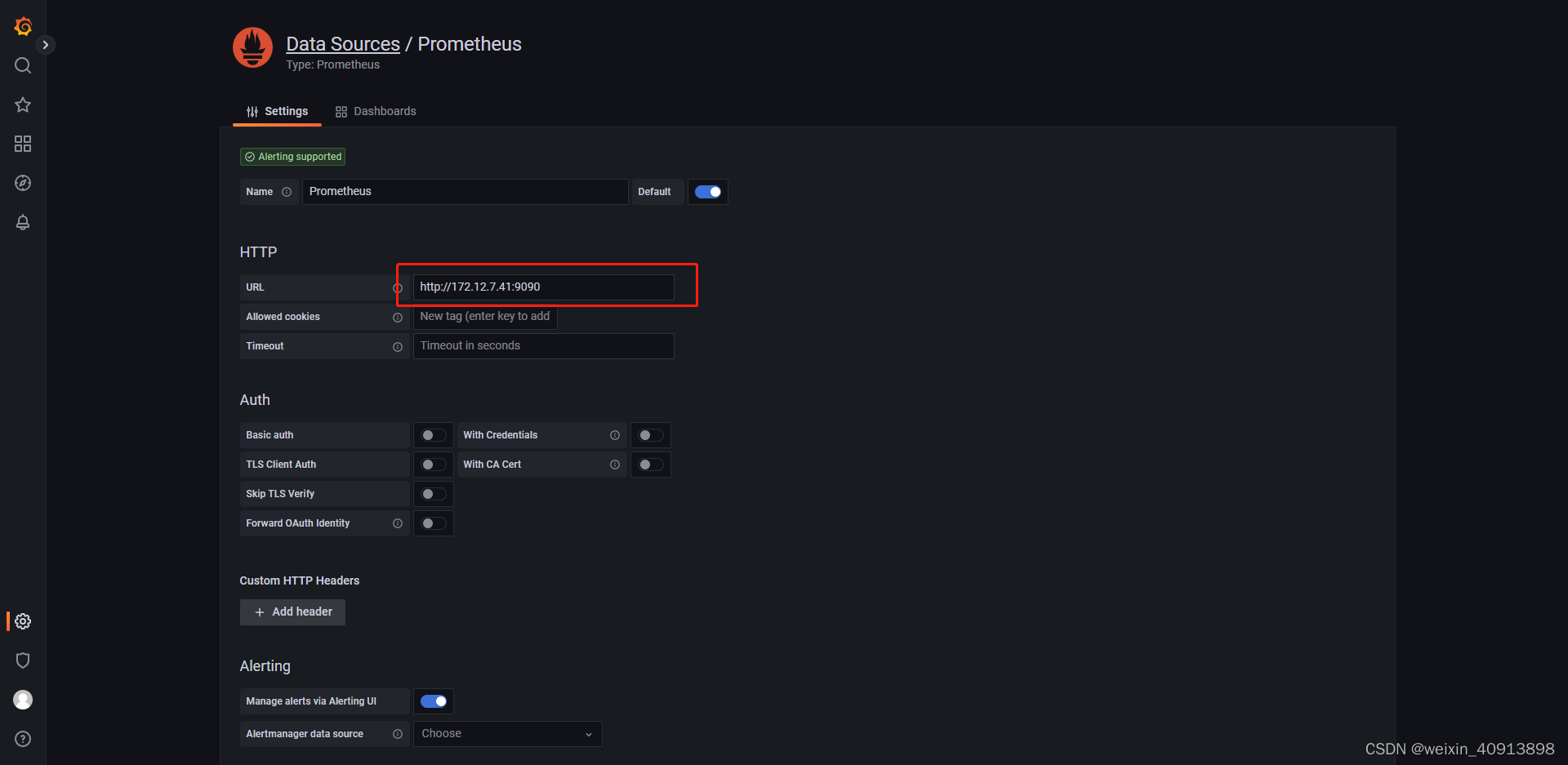The width and height of the screenshot is (1568, 765).
Task: Click the URL info icon
Action: point(398,288)
